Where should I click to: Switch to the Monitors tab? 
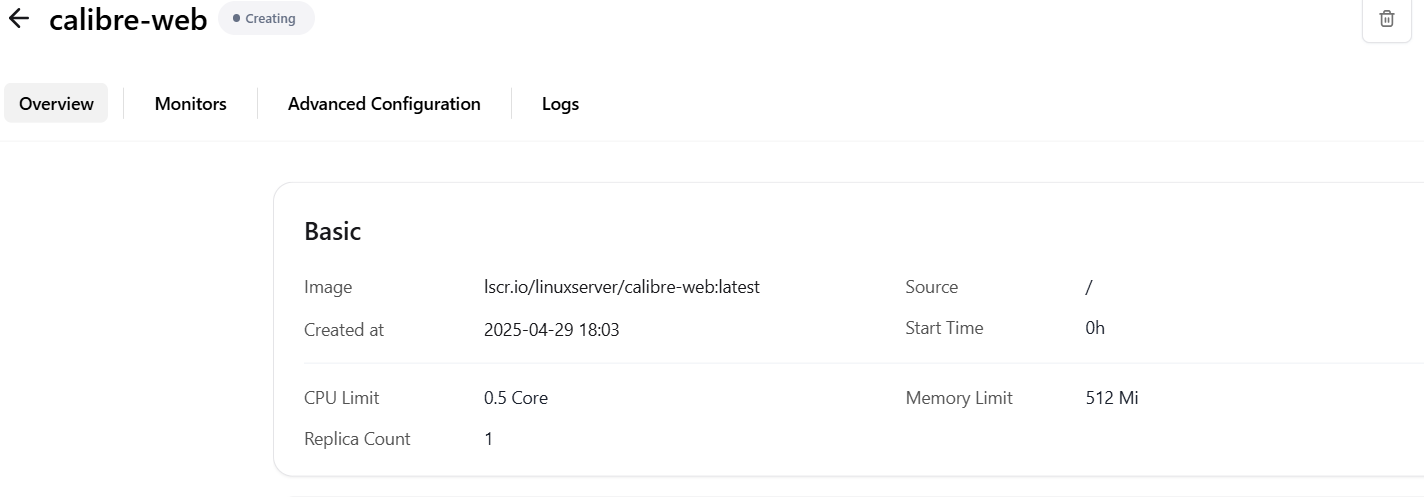coord(190,103)
